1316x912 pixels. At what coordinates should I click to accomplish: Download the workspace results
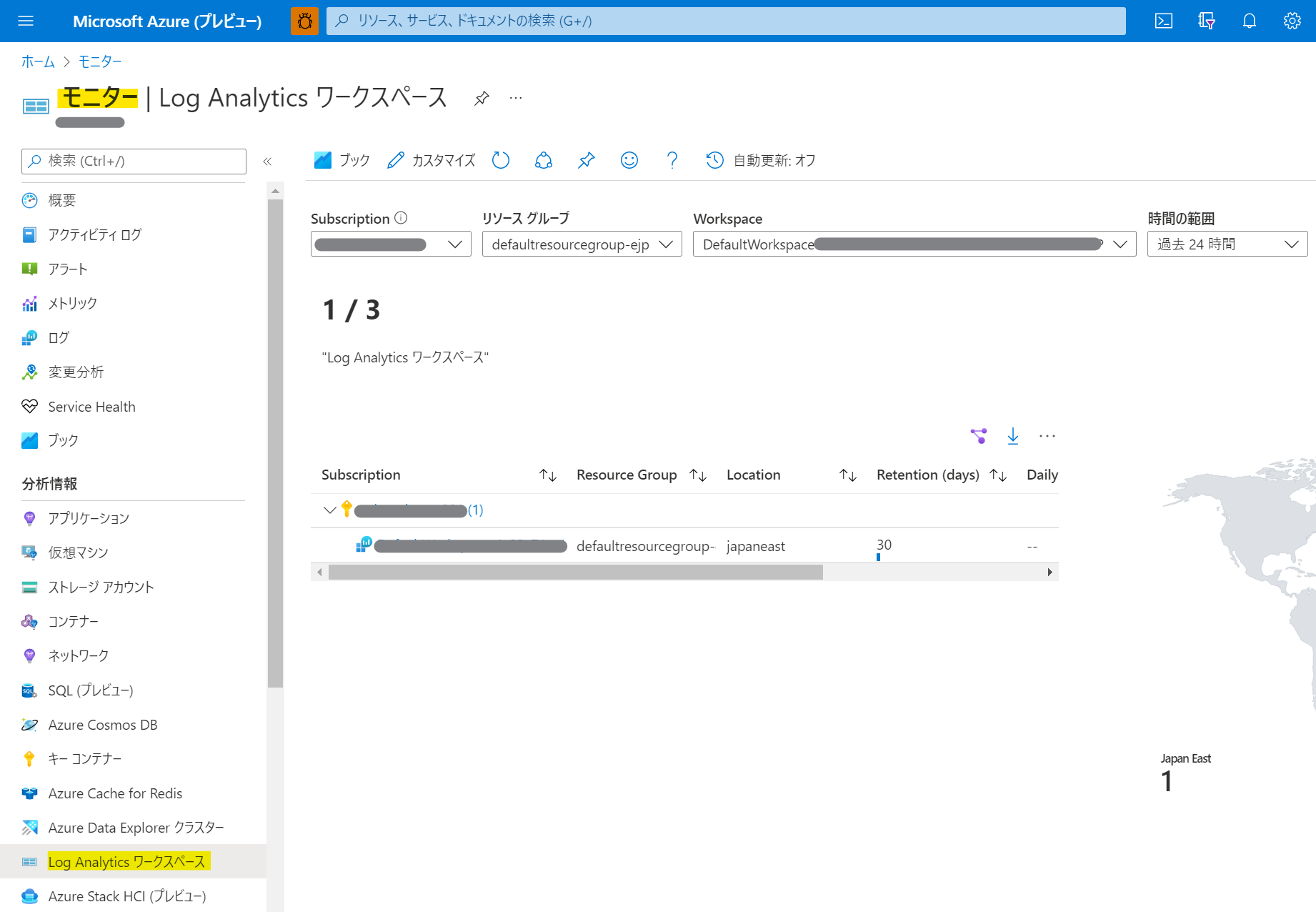1012,435
